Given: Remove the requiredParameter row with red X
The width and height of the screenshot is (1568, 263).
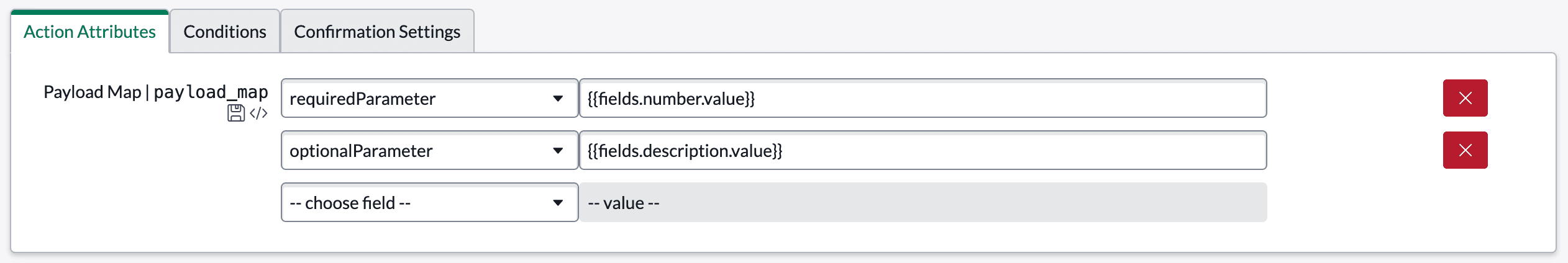Looking at the screenshot, I should point(1465,98).
